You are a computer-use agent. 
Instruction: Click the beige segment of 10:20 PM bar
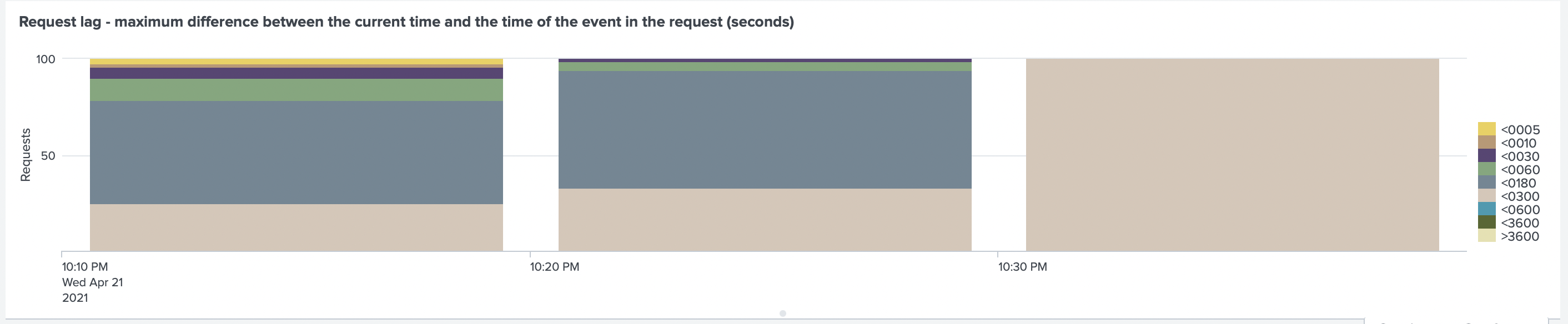765,220
